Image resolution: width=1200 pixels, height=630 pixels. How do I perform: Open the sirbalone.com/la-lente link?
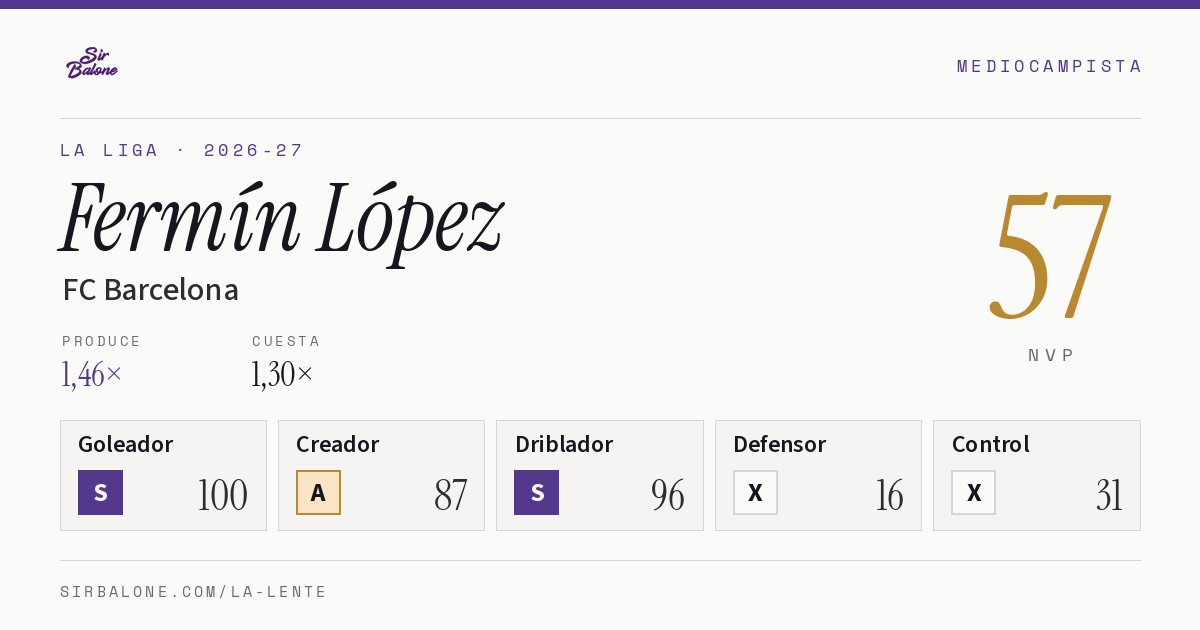coord(194,592)
